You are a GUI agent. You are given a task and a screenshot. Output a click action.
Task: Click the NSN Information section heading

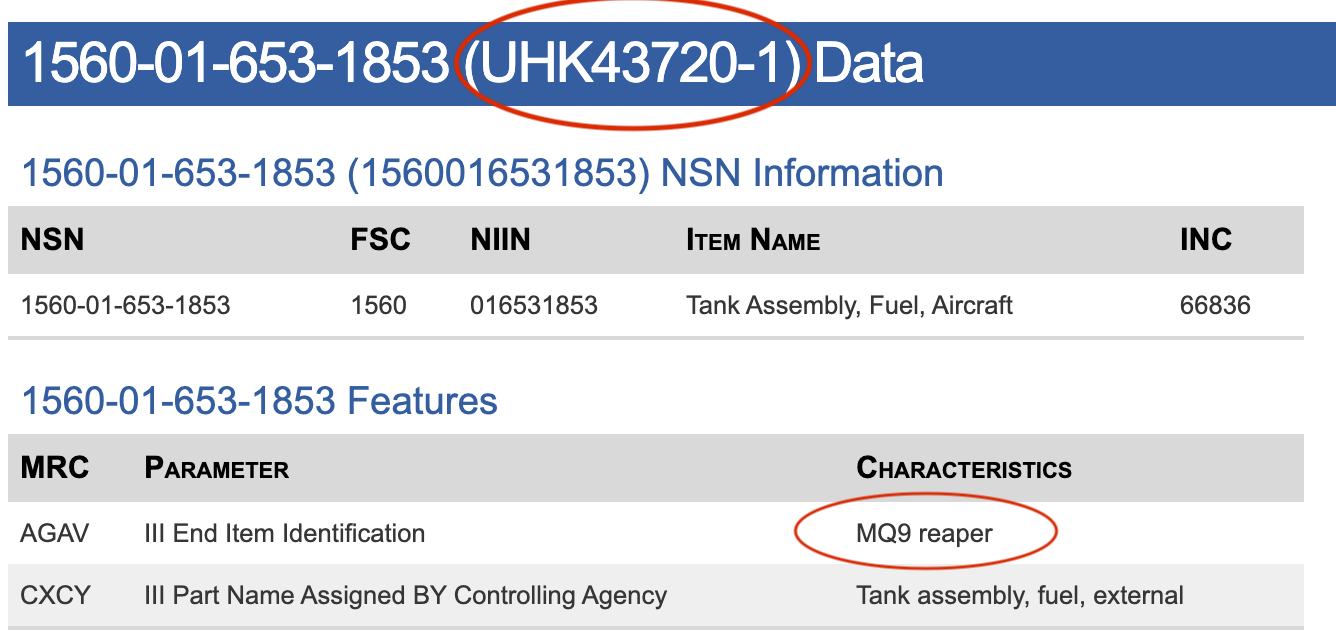coord(482,173)
